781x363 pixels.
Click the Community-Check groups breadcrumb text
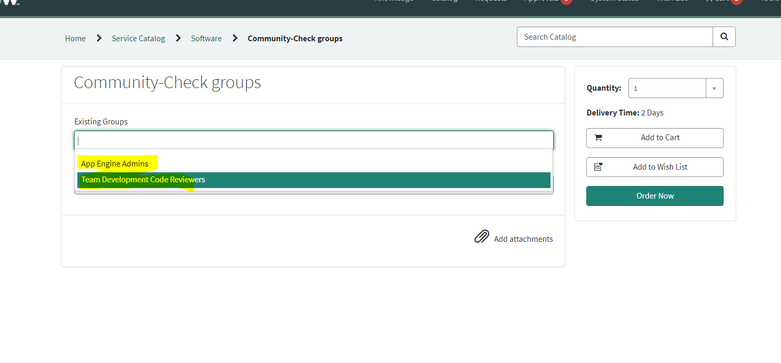295,38
